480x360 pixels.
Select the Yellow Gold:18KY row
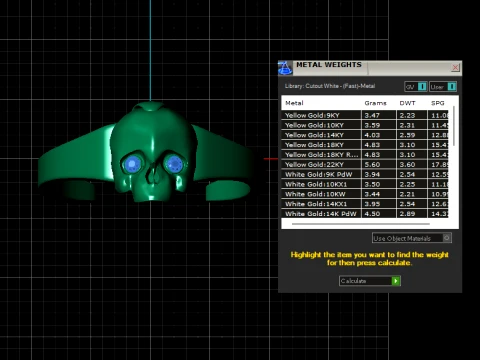[x=365, y=145]
